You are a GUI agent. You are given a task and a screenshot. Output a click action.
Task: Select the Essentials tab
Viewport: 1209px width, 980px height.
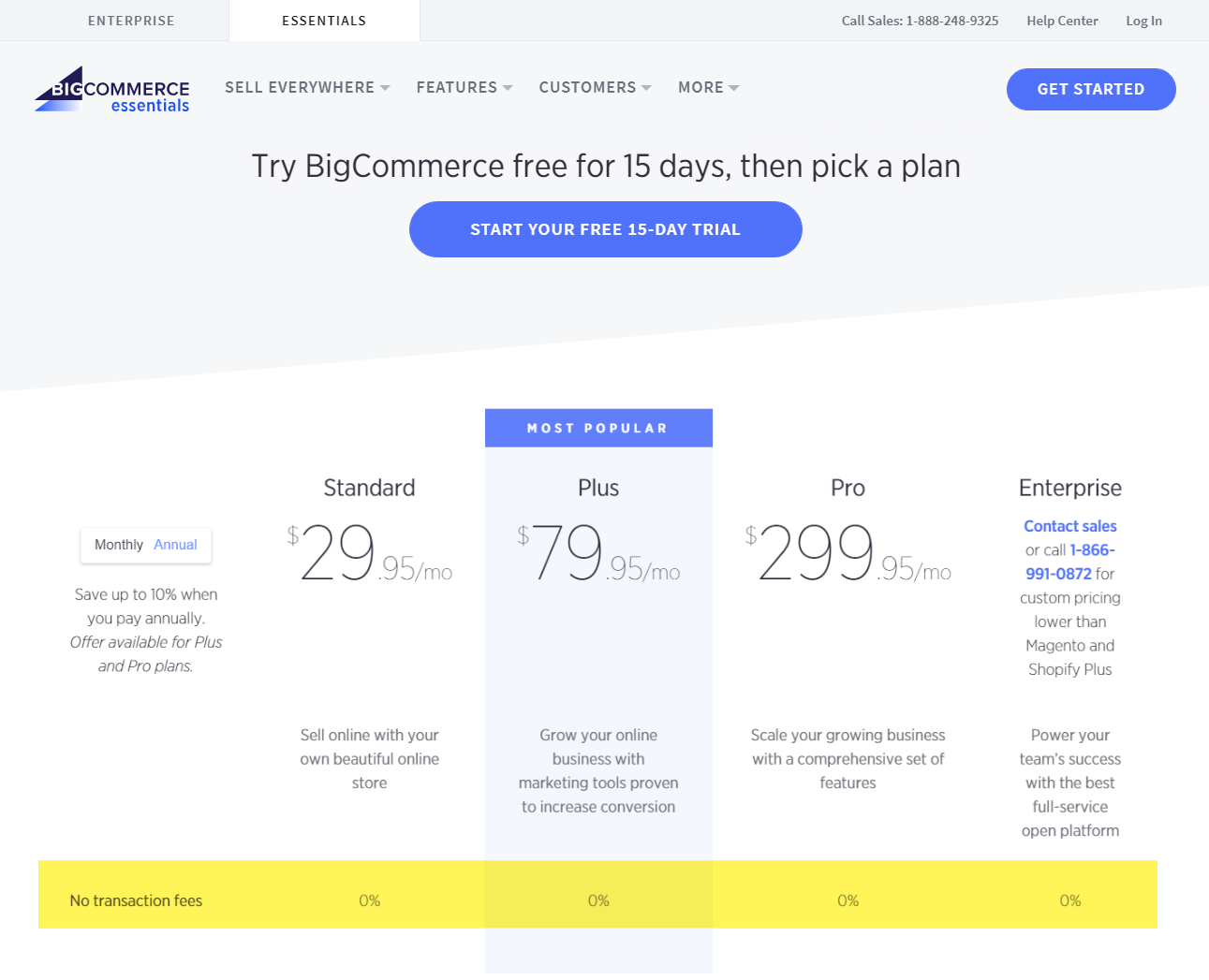click(324, 21)
